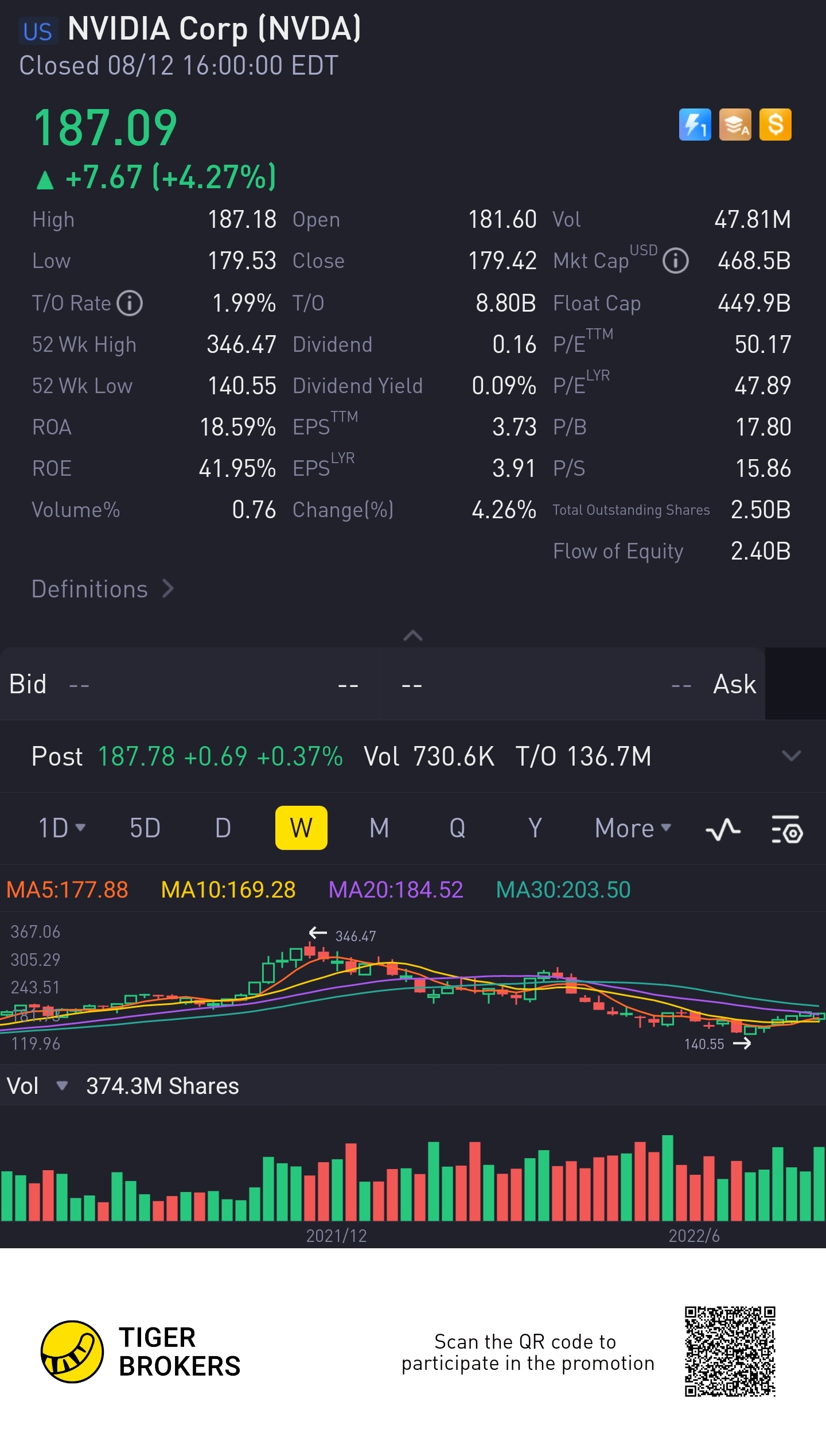Tap the 52 Wk High value 346.47
The image size is (826, 1456).
pos(241,344)
